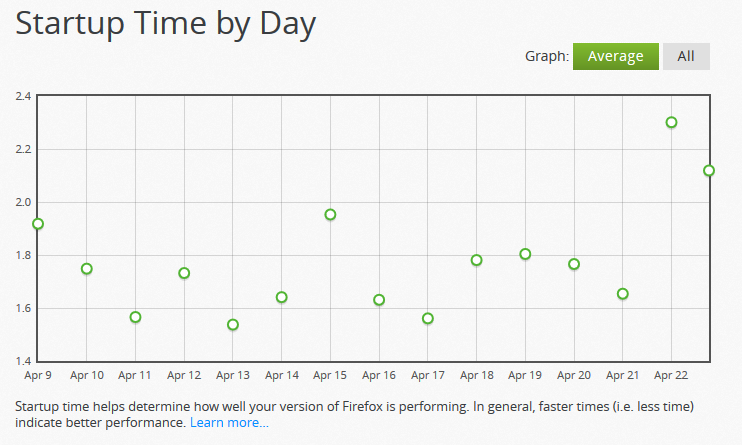Select the Apr 15 data point
Screen dimensions: 742x445
tap(330, 214)
